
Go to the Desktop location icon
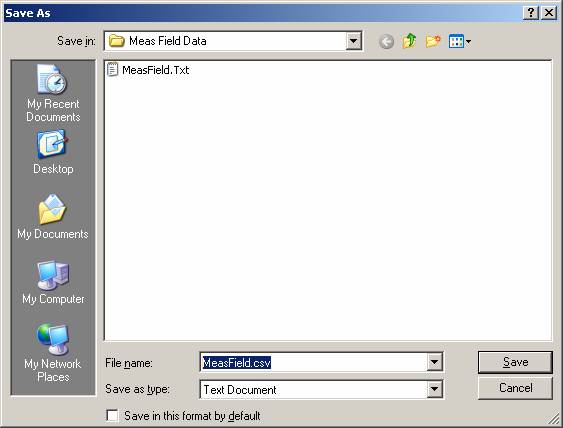(x=53, y=145)
